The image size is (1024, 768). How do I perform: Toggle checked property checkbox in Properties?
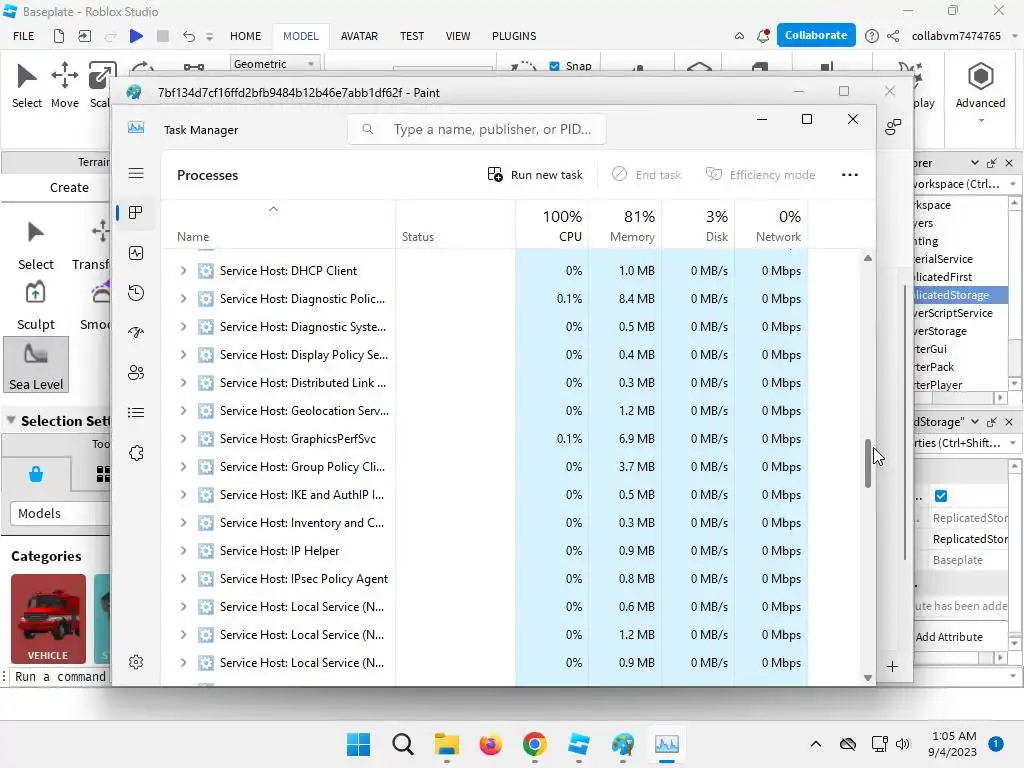coord(941,496)
